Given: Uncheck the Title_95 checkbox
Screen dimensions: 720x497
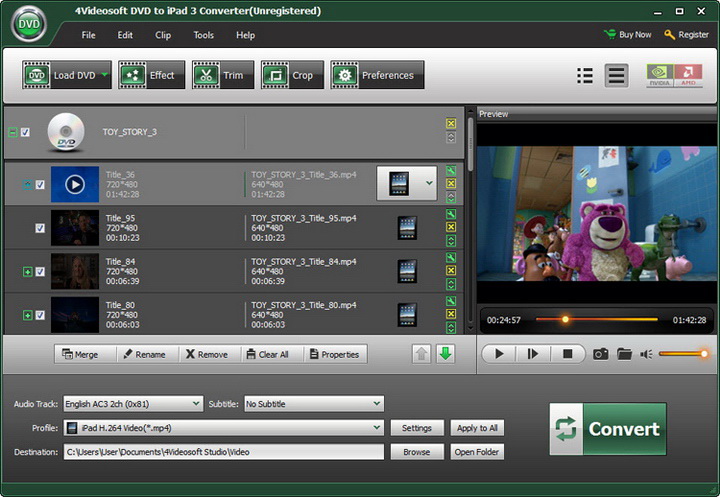Looking at the screenshot, I should click(40, 228).
